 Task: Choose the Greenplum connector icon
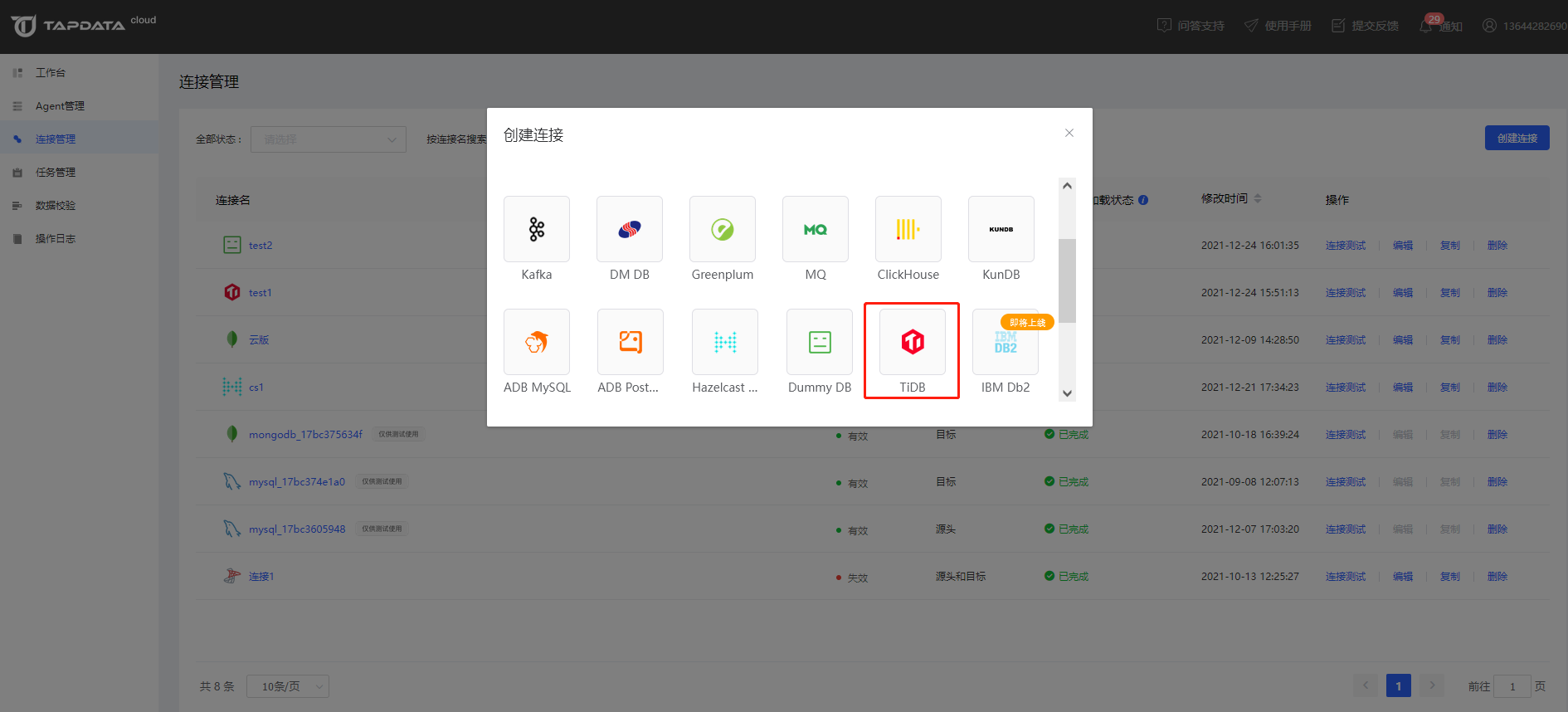coord(723,229)
